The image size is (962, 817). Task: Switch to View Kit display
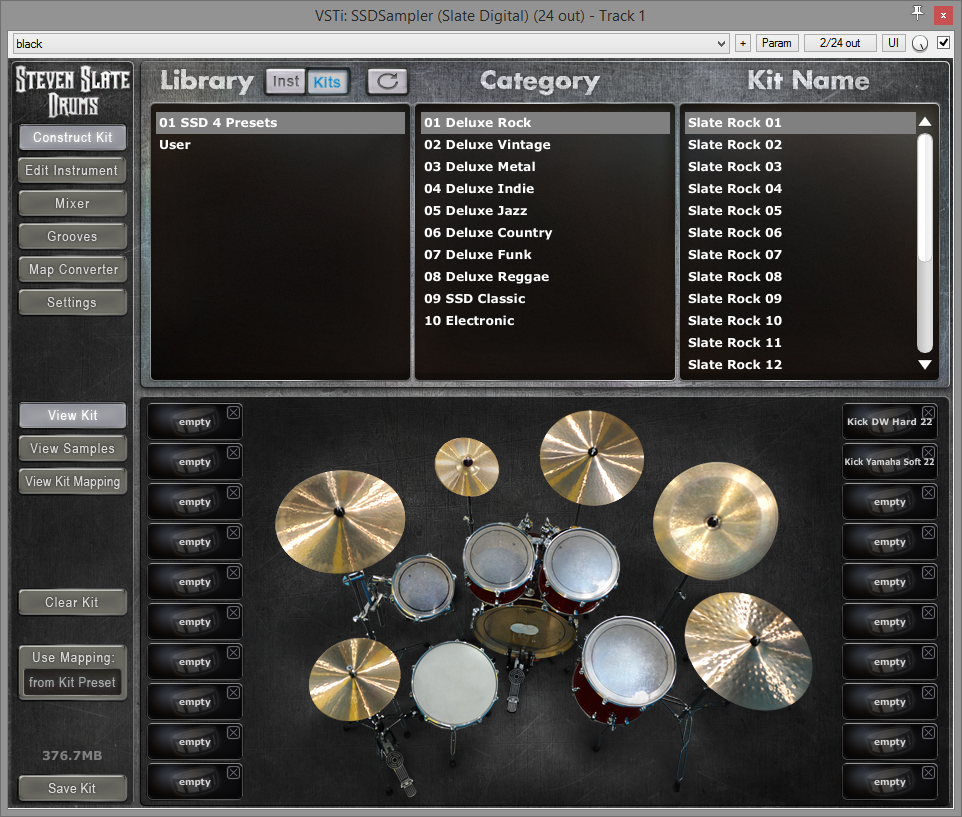point(72,415)
